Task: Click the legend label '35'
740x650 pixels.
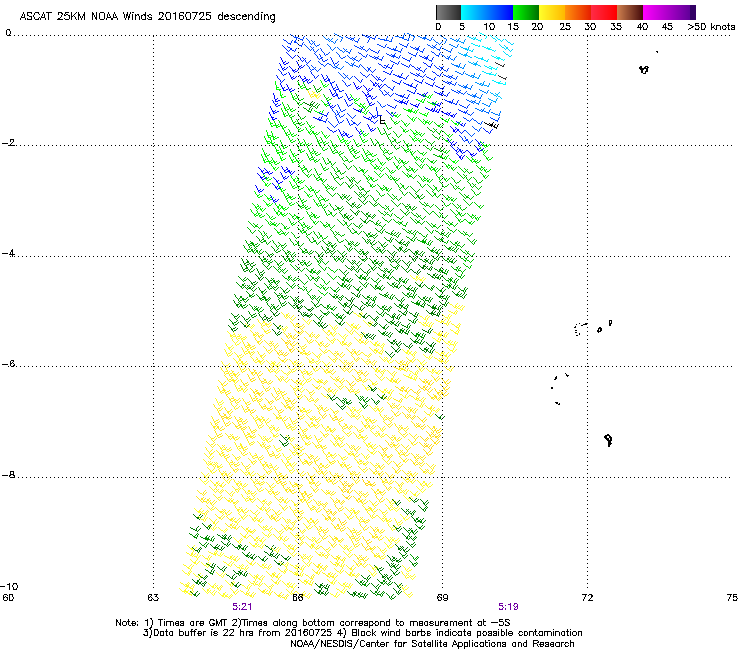Action: click(616, 27)
